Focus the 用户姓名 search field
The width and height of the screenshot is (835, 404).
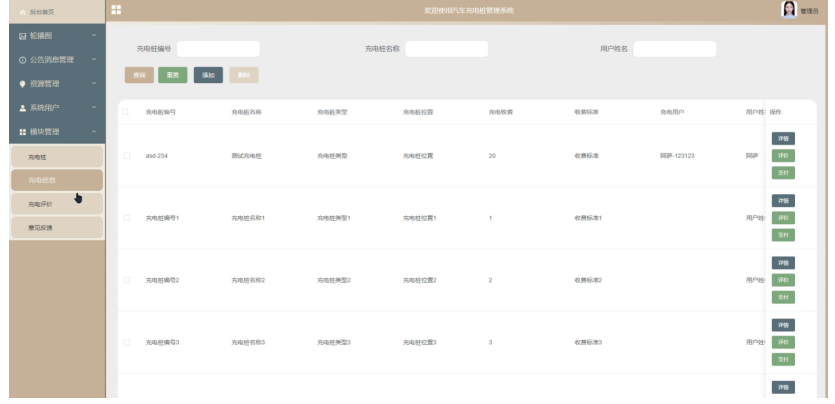pyautogui.click(x=675, y=49)
